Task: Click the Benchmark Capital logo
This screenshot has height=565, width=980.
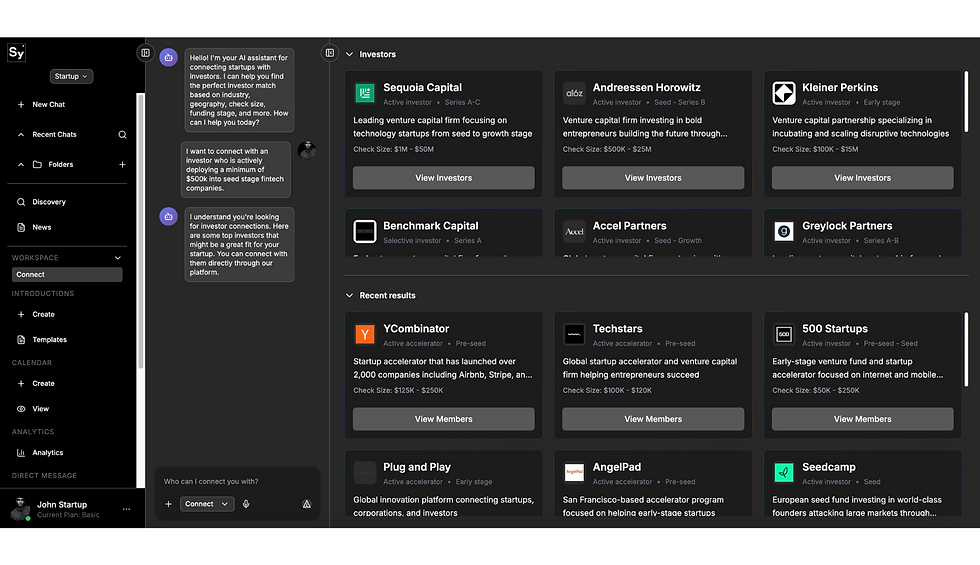Action: (x=364, y=231)
